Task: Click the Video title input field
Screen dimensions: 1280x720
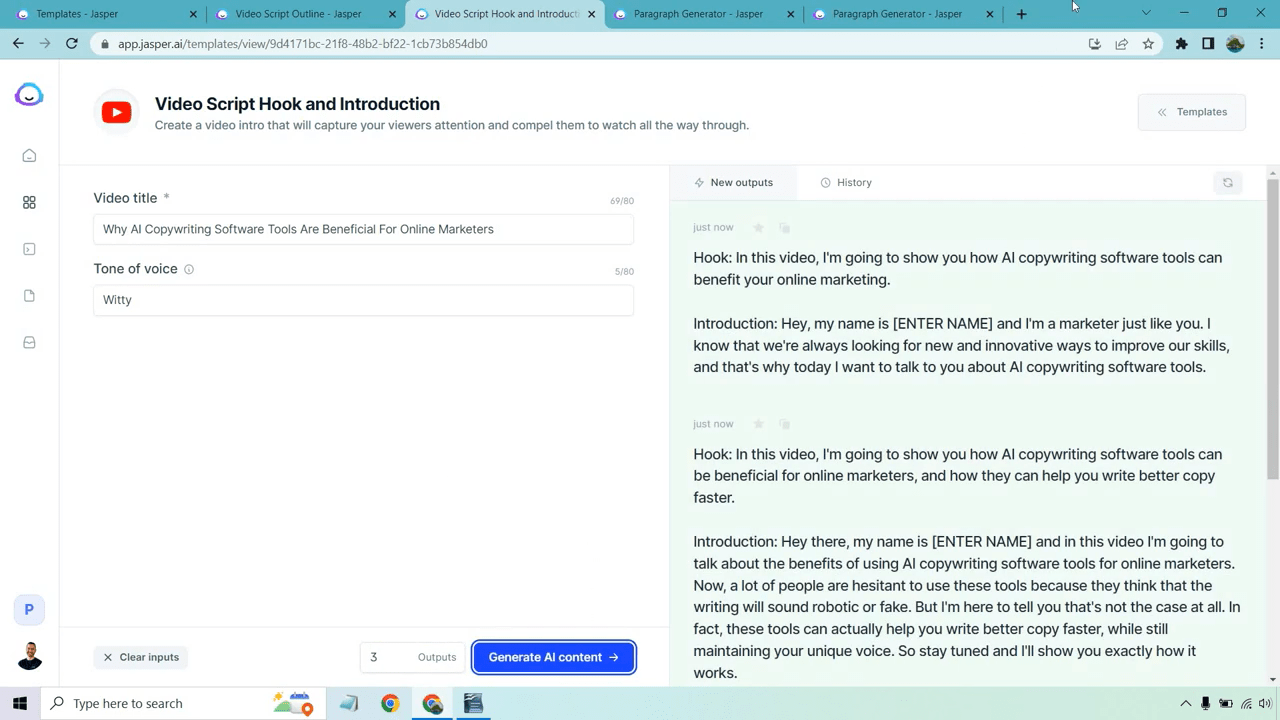Action: pos(363,229)
